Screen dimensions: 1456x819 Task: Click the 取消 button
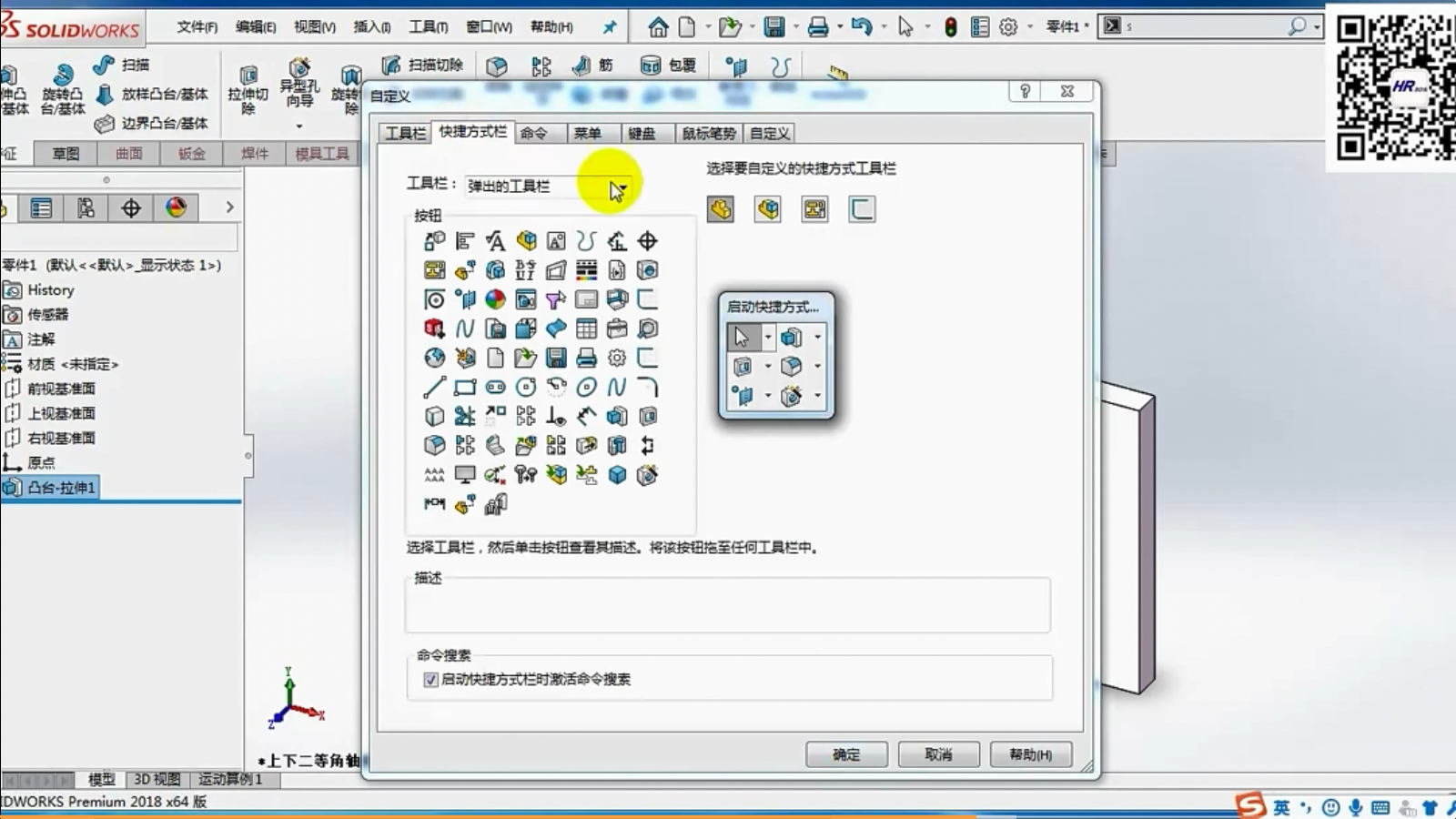pyautogui.click(x=938, y=754)
